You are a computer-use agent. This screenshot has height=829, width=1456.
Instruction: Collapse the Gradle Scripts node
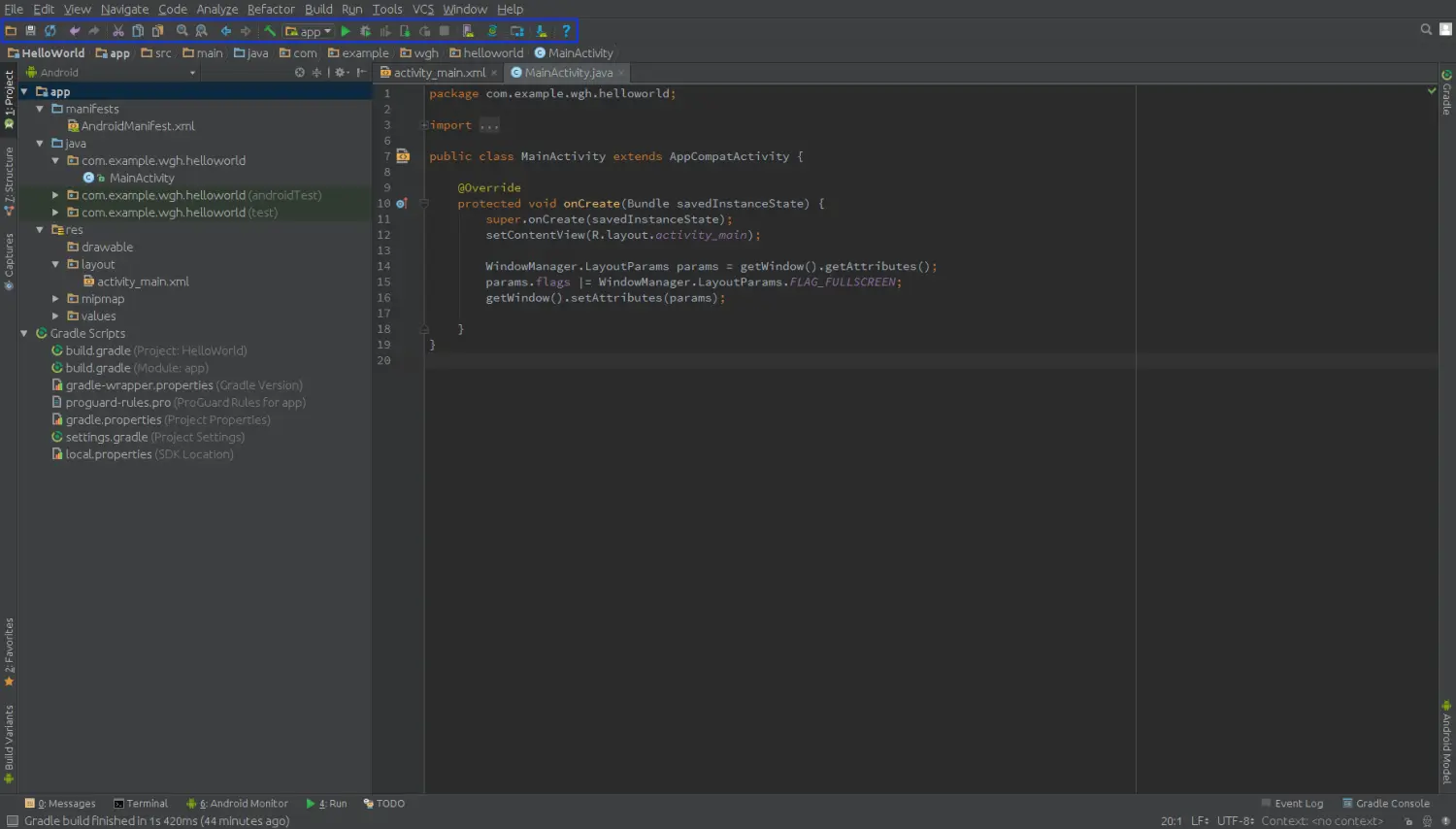pos(24,334)
